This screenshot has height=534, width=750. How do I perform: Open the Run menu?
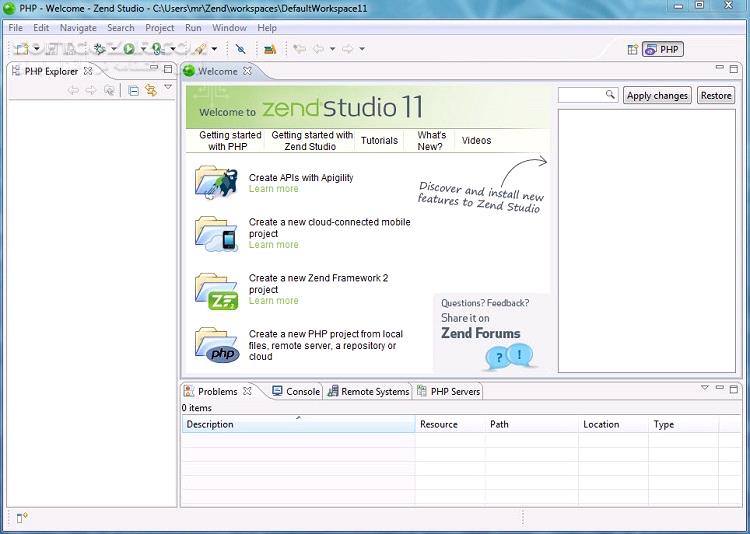(x=193, y=28)
